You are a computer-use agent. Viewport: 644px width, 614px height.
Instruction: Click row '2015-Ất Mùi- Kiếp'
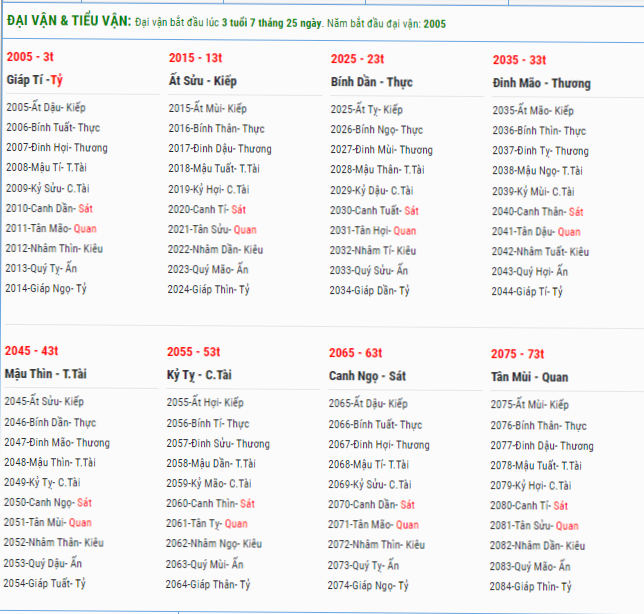click(x=207, y=108)
